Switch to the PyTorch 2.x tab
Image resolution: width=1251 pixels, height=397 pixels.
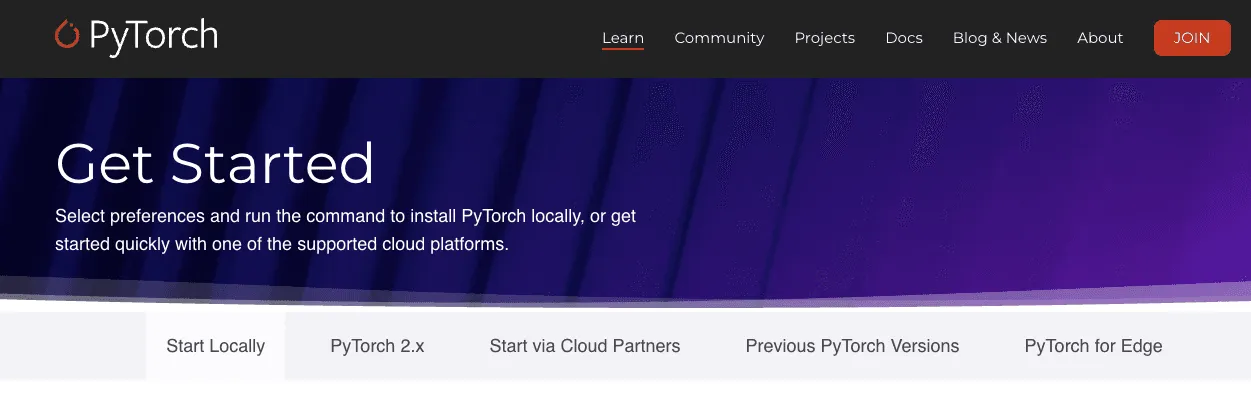pos(377,346)
